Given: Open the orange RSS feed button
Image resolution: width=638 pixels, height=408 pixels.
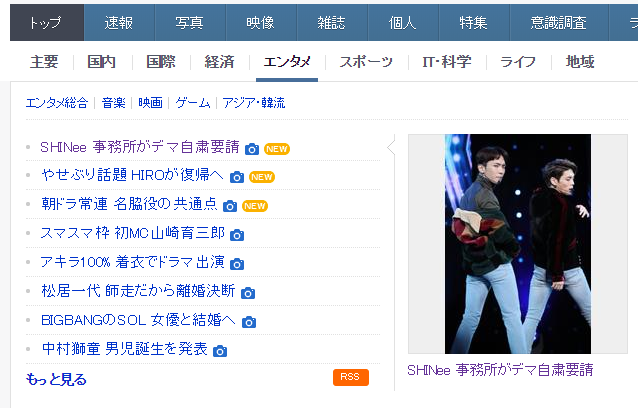Looking at the screenshot, I should [351, 377].
